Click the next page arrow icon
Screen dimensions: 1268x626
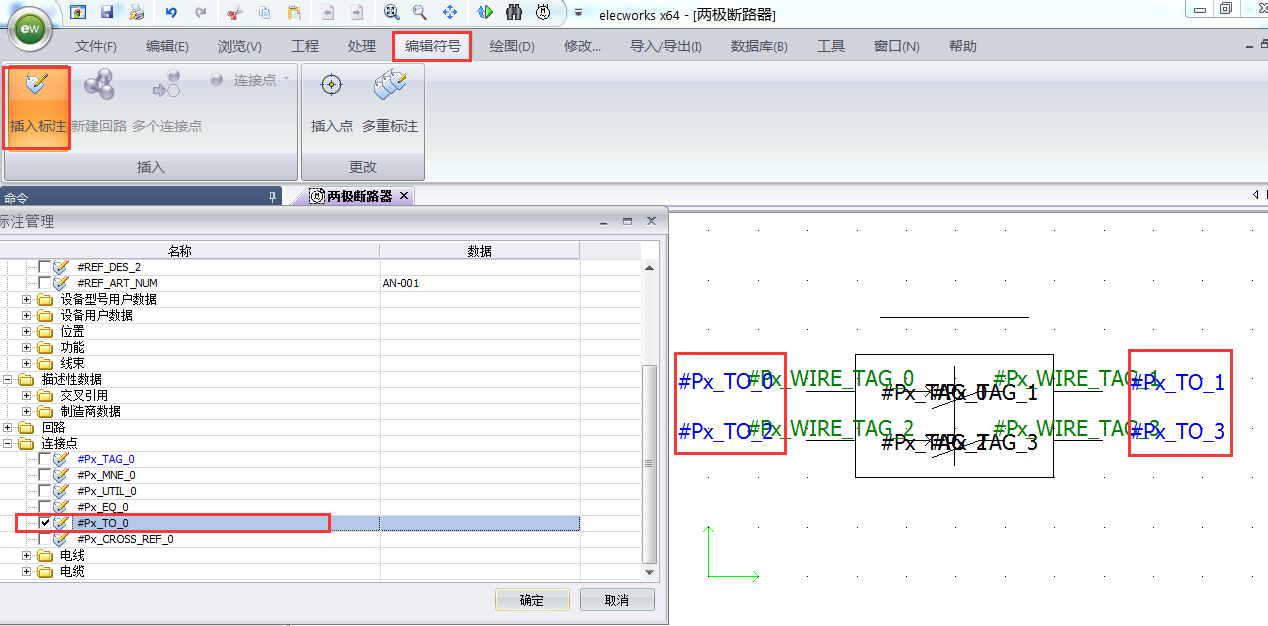tap(357, 12)
